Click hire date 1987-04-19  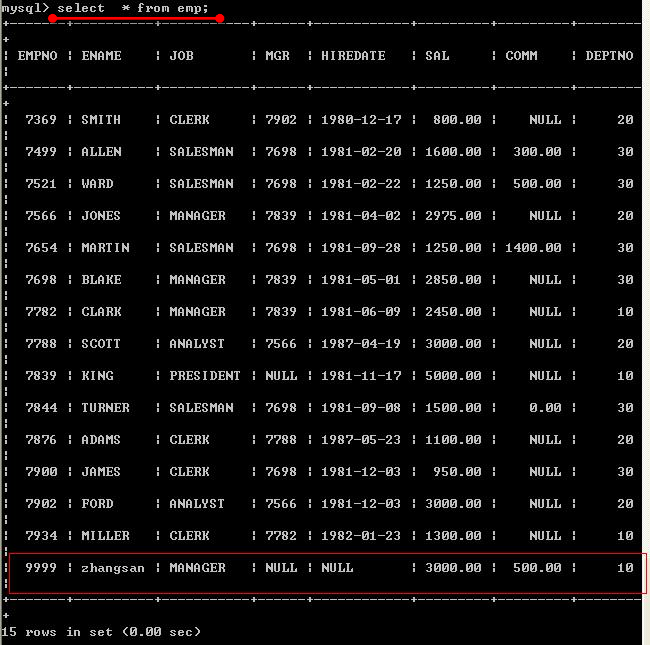pyautogui.click(x=361, y=344)
